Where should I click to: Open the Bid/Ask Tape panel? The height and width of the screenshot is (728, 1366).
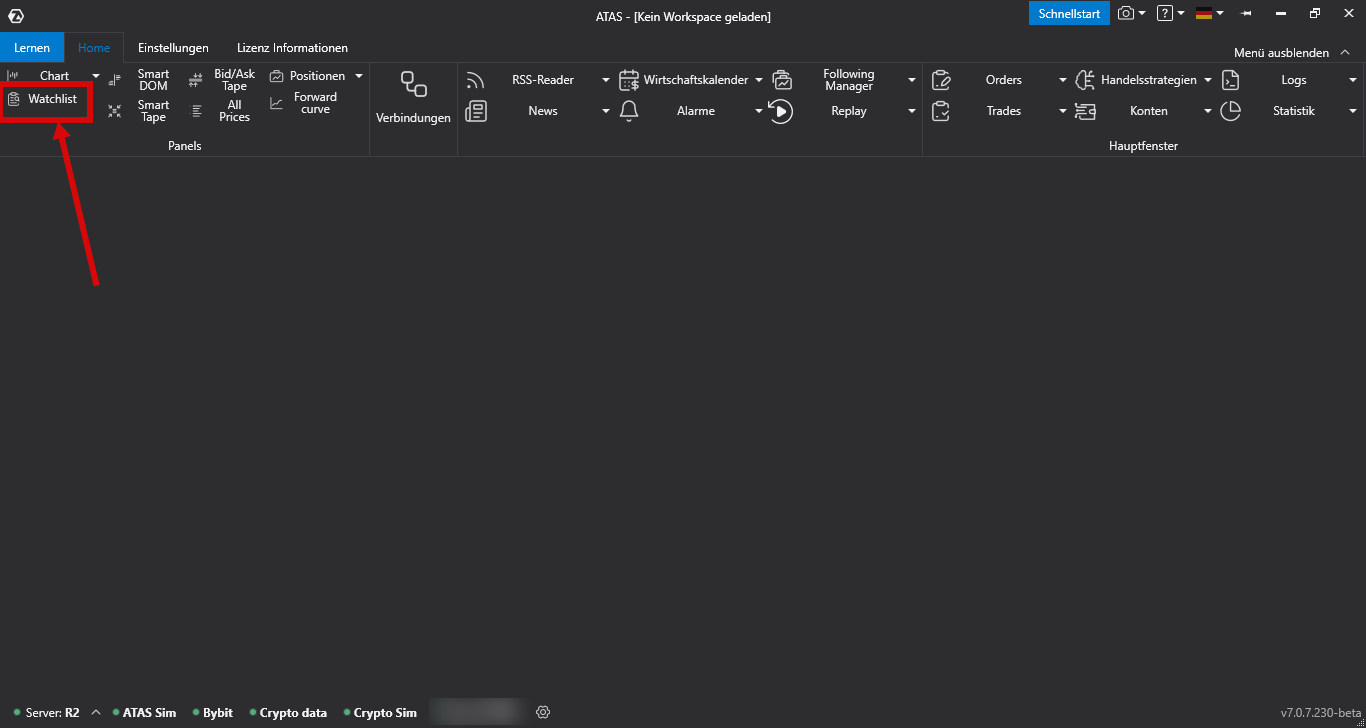[222, 80]
